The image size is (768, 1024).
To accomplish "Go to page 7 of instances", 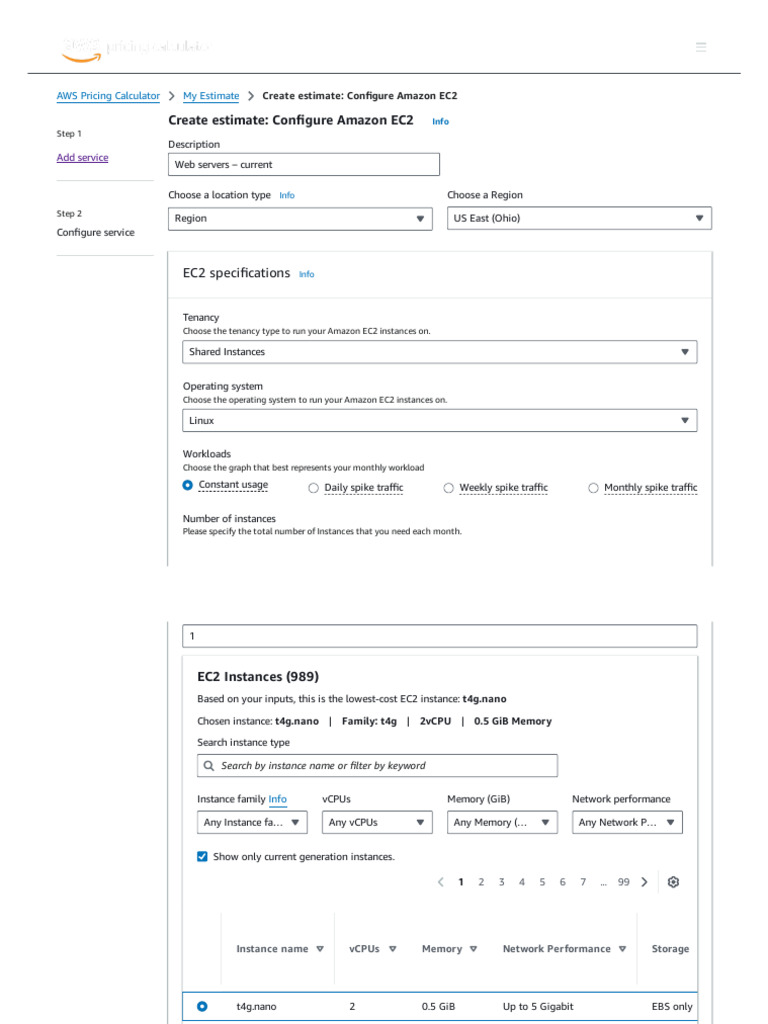I will pyautogui.click(x=583, y=882).
